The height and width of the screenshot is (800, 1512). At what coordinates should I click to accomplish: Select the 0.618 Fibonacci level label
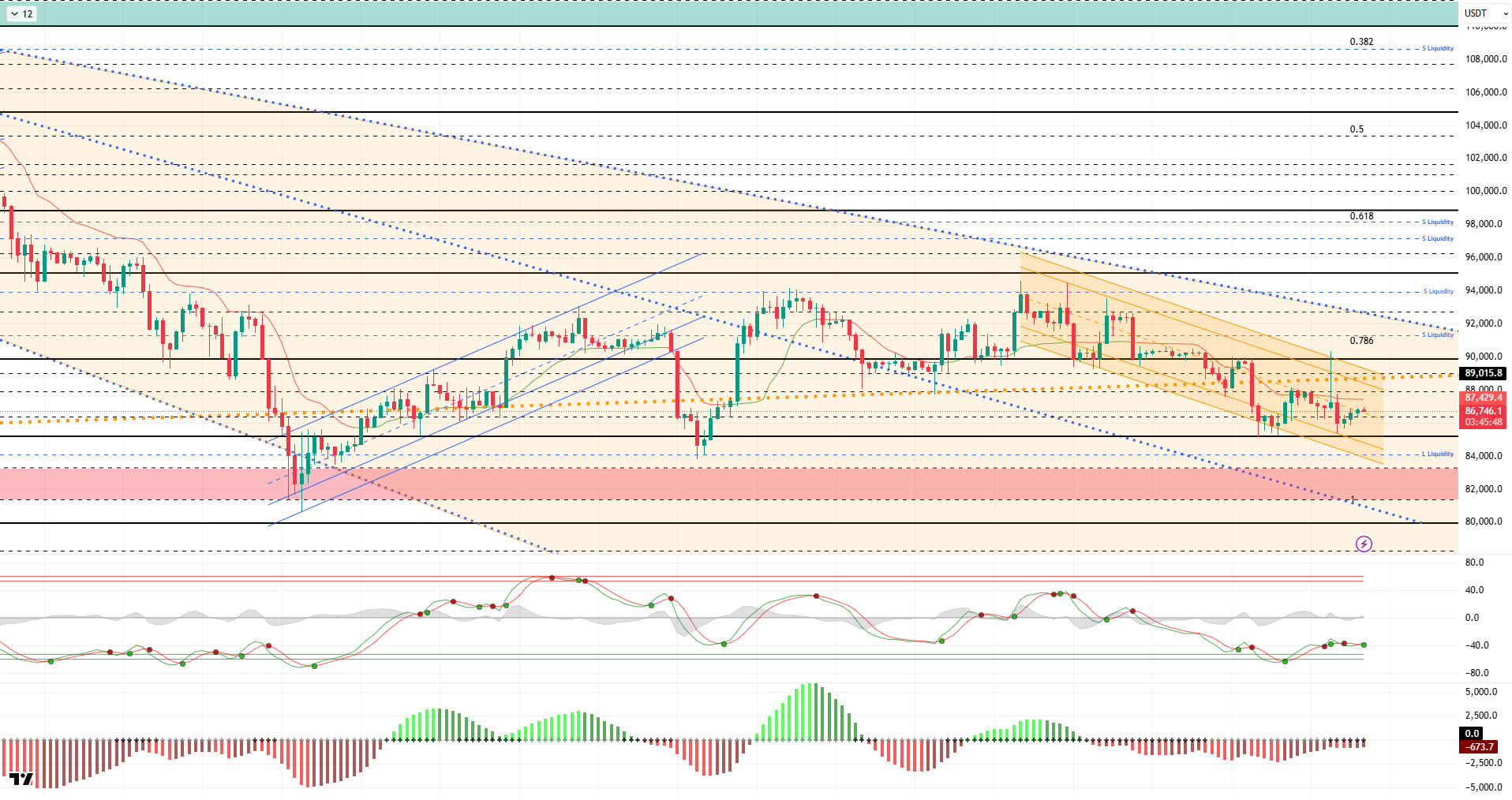pos(1360,216)
